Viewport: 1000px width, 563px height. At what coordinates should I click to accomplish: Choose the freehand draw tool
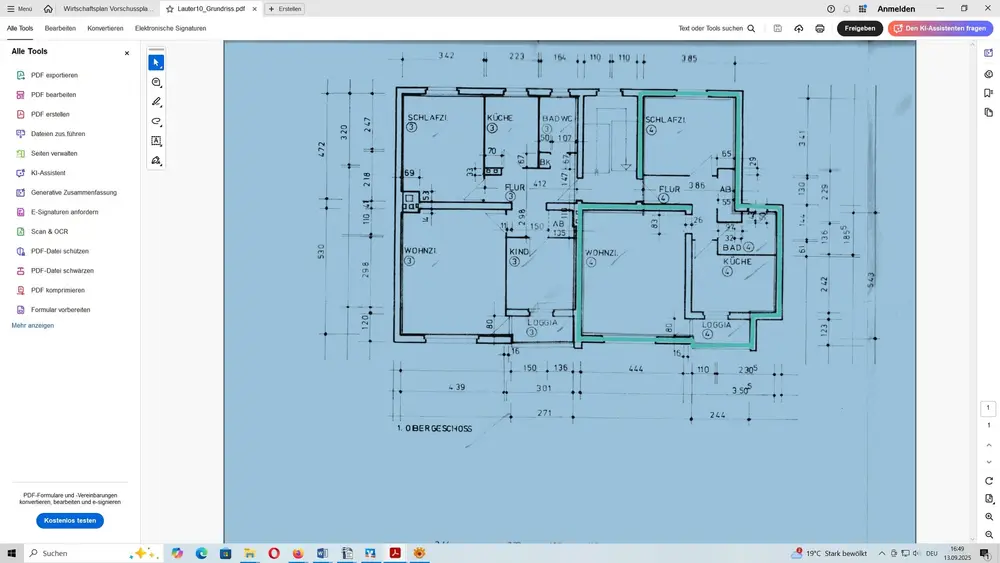[x=156, y=121]
